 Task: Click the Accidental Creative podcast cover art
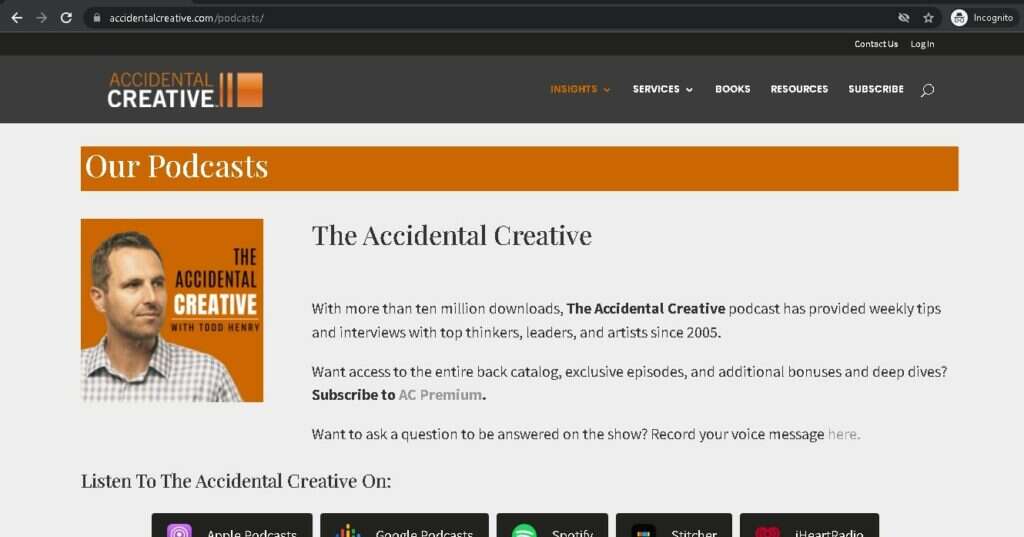pos(172,310)
